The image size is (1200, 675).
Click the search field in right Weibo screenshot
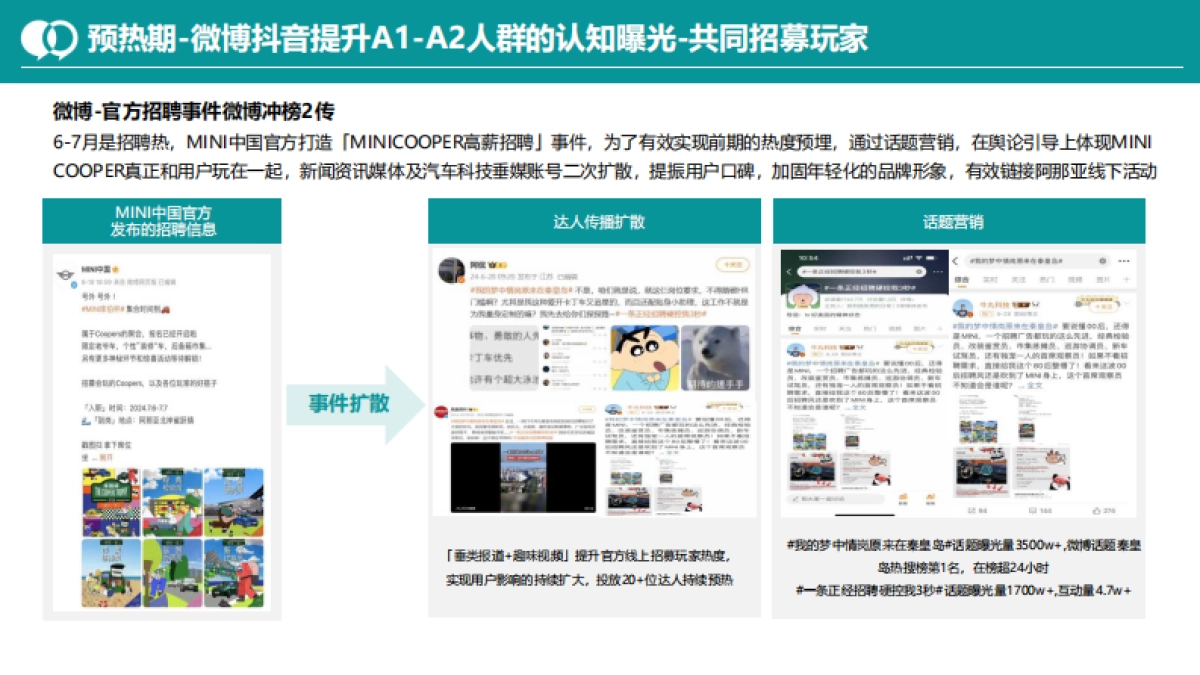point(1040,259)
